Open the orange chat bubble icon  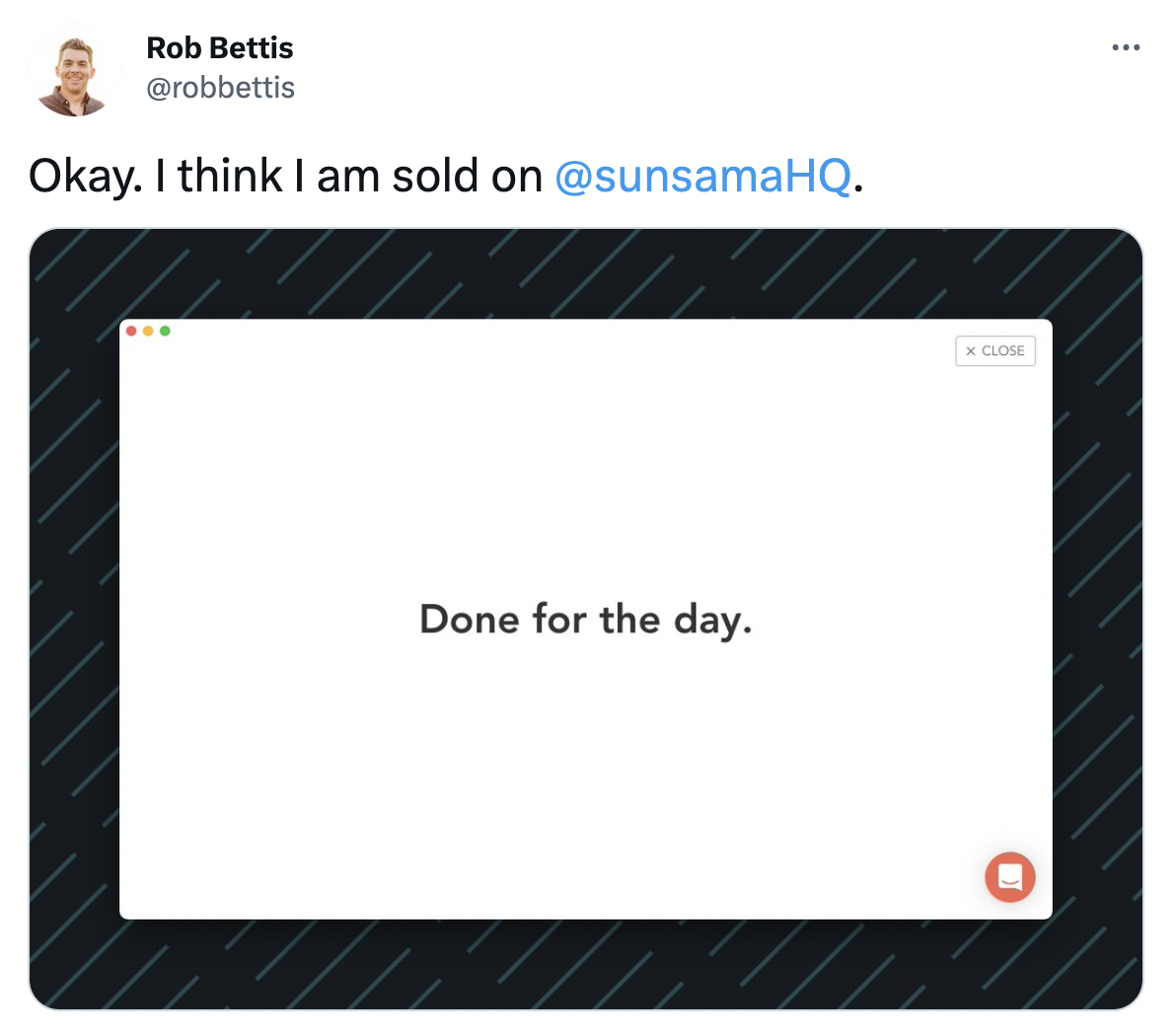point(1009,876)
